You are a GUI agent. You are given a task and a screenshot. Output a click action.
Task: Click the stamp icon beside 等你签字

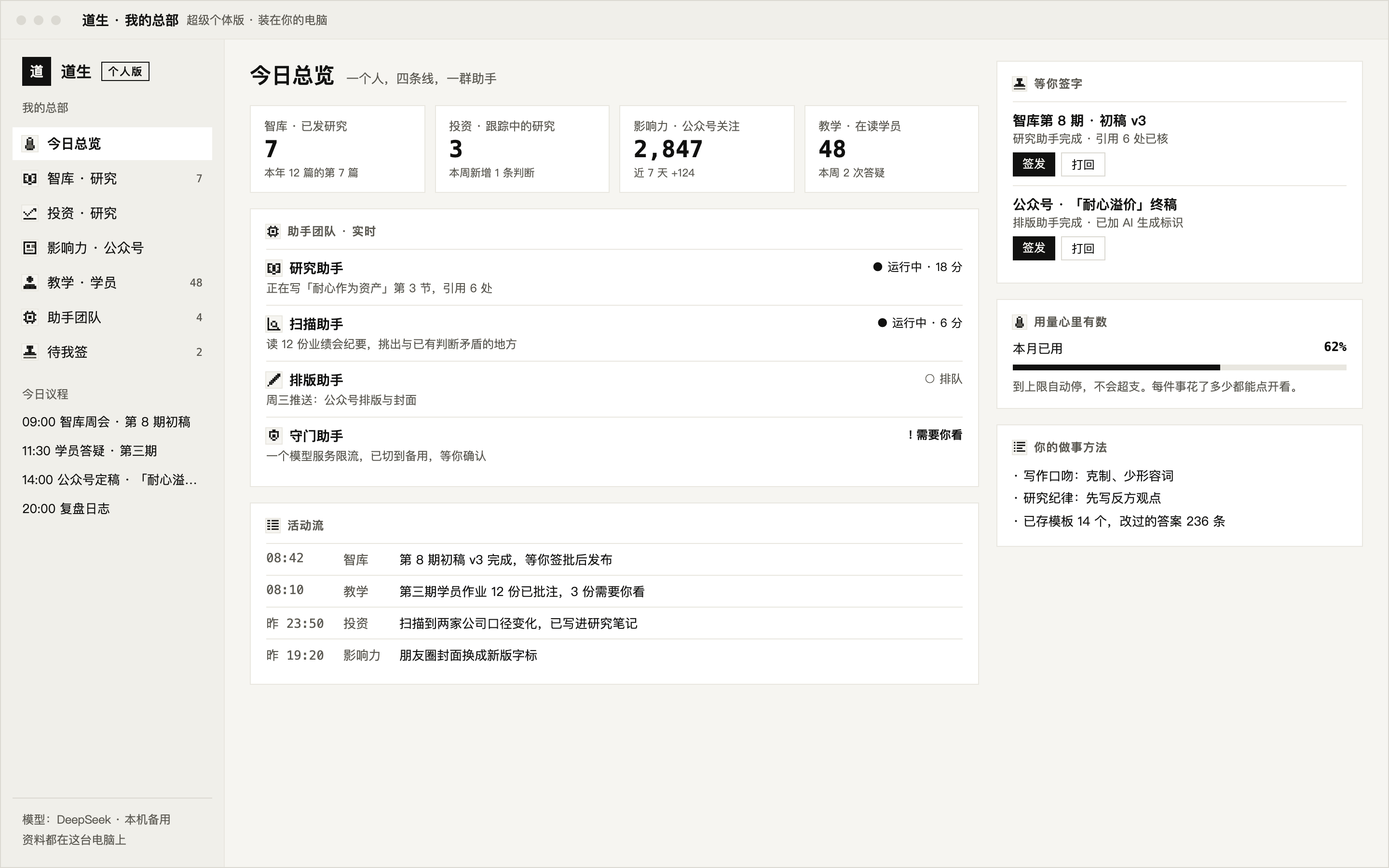[x=1020, y=84]
